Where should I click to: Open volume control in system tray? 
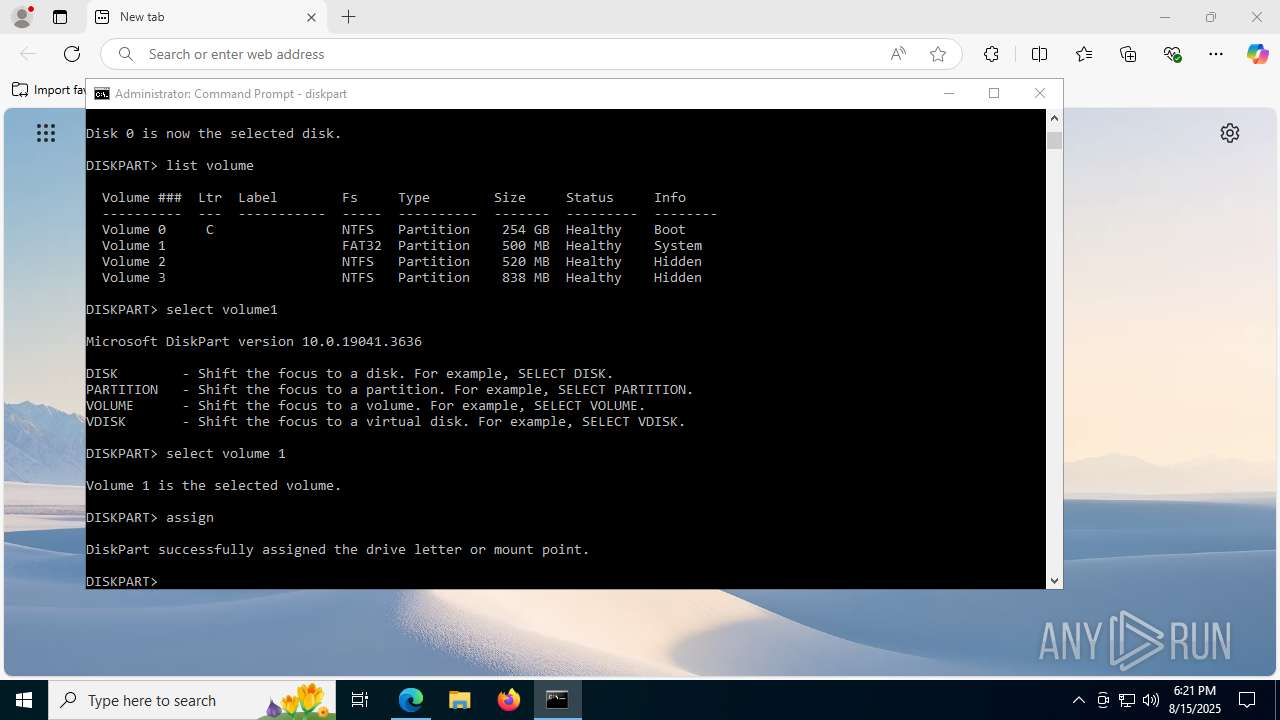pyautogui.click(x=1151, y=700)
